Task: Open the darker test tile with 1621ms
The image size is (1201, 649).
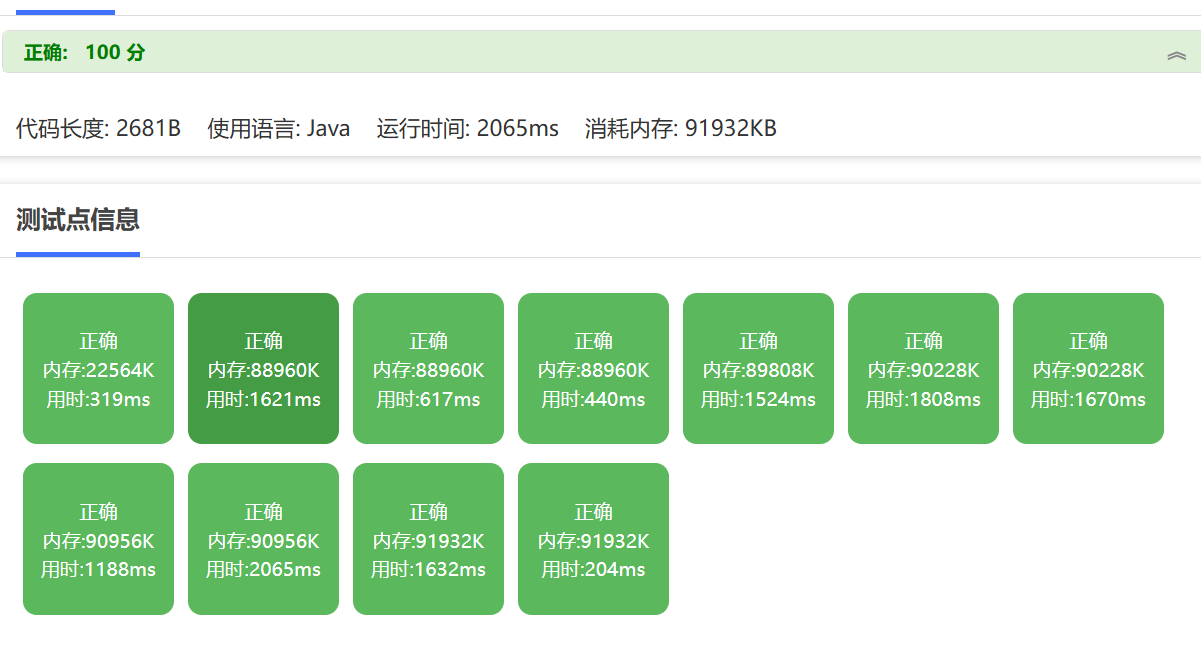Action: pos(263,368)
